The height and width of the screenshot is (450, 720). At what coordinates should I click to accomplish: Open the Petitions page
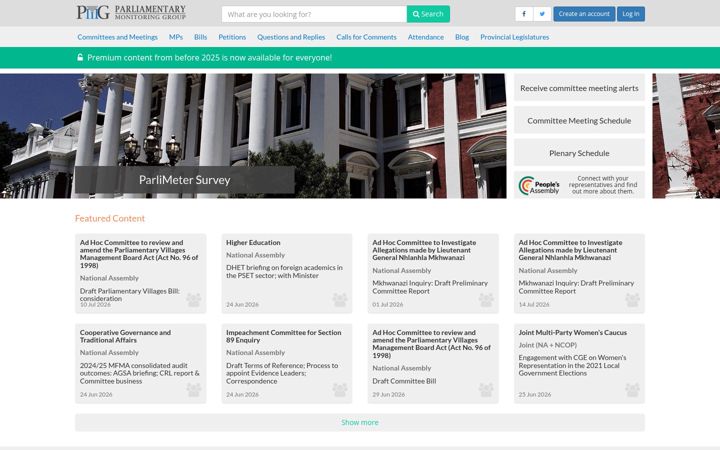232,37
